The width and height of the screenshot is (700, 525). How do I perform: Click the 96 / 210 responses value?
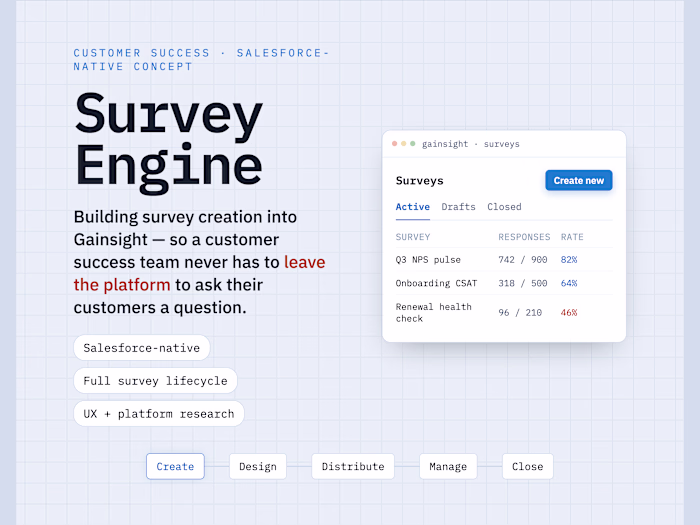click(520, 312)
